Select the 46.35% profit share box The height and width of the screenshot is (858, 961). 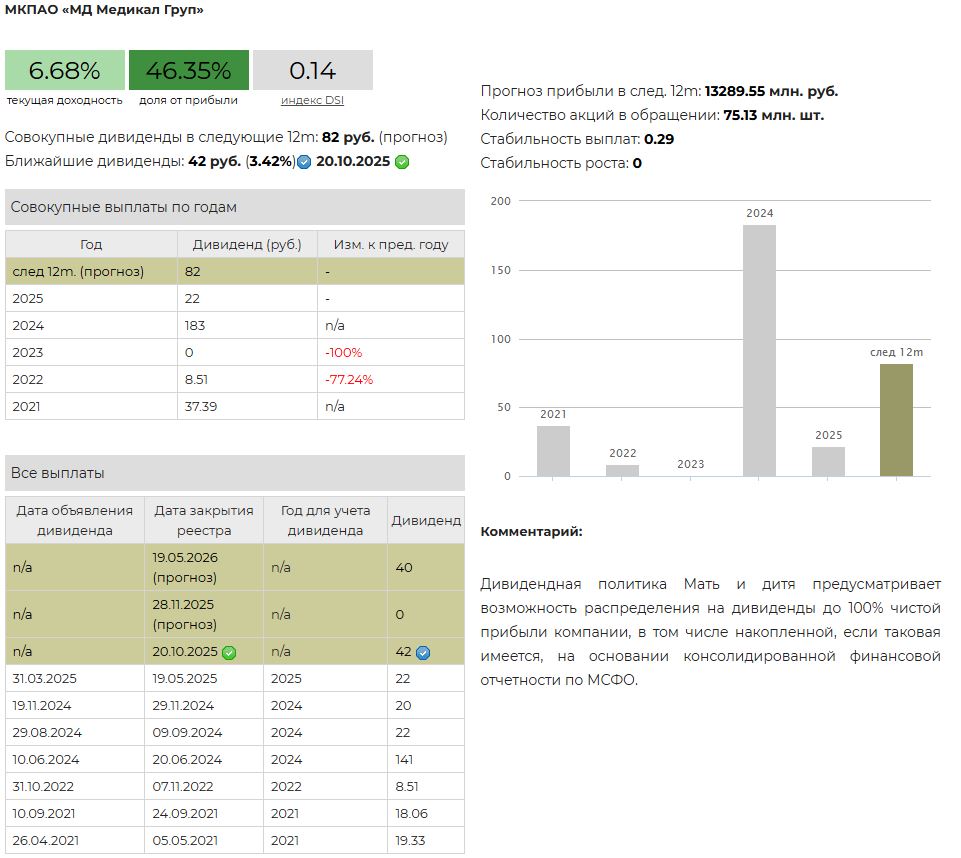click(188, 71)
